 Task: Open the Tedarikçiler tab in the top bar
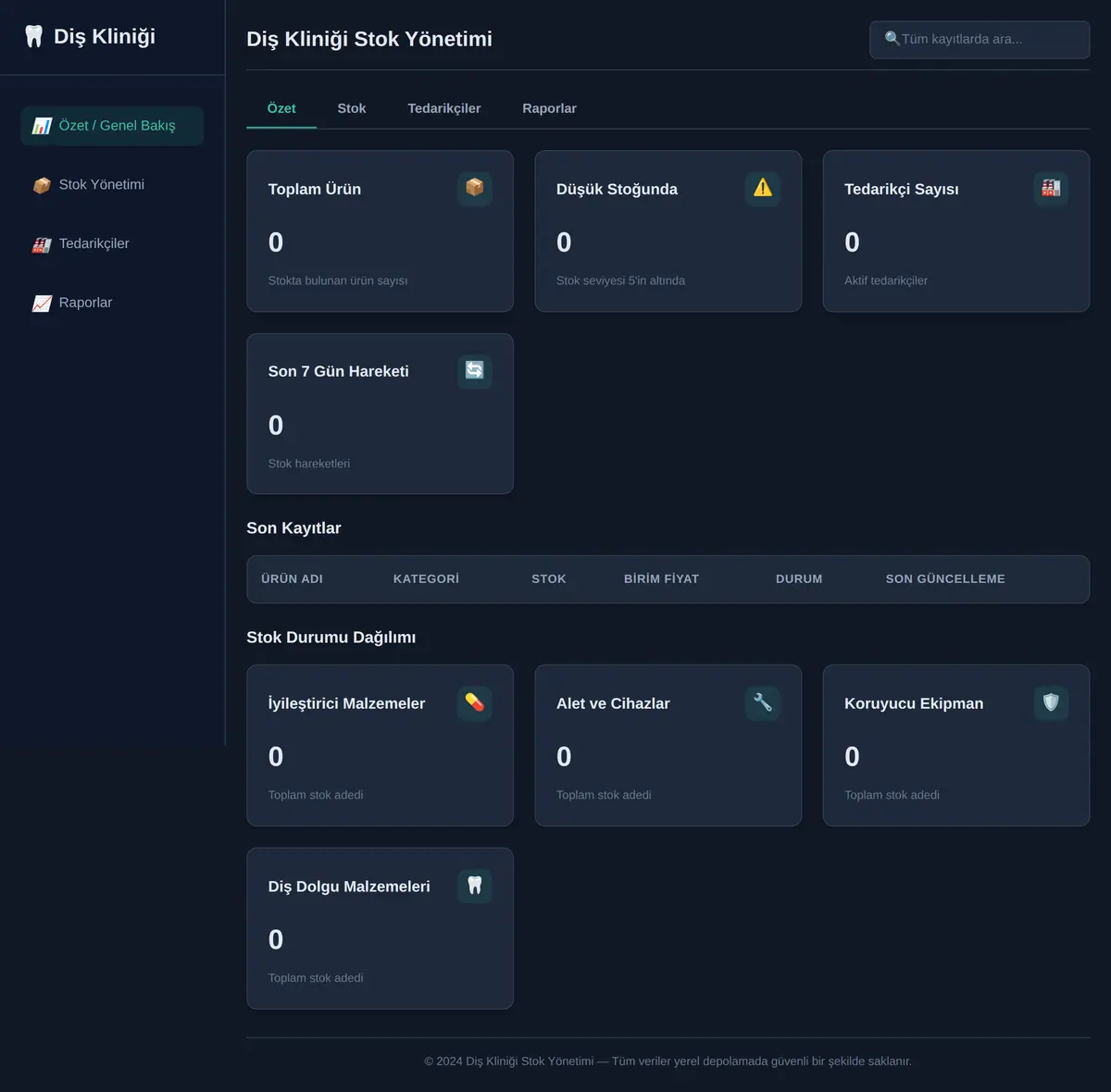444,108
